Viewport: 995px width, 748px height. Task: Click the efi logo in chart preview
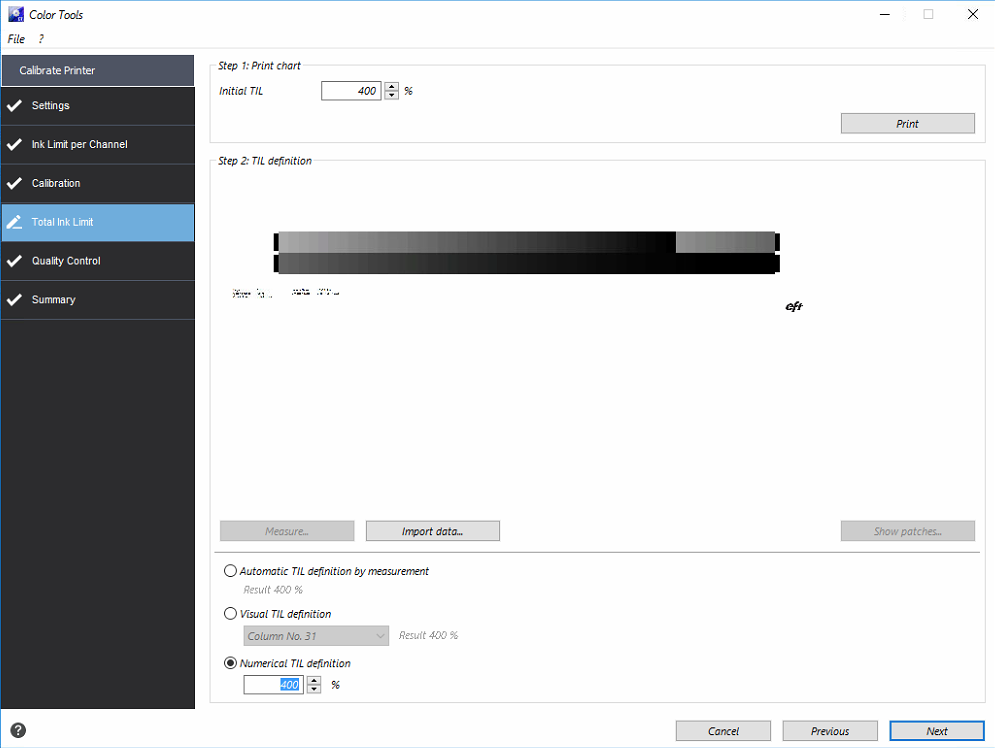[x=794, y=306]
